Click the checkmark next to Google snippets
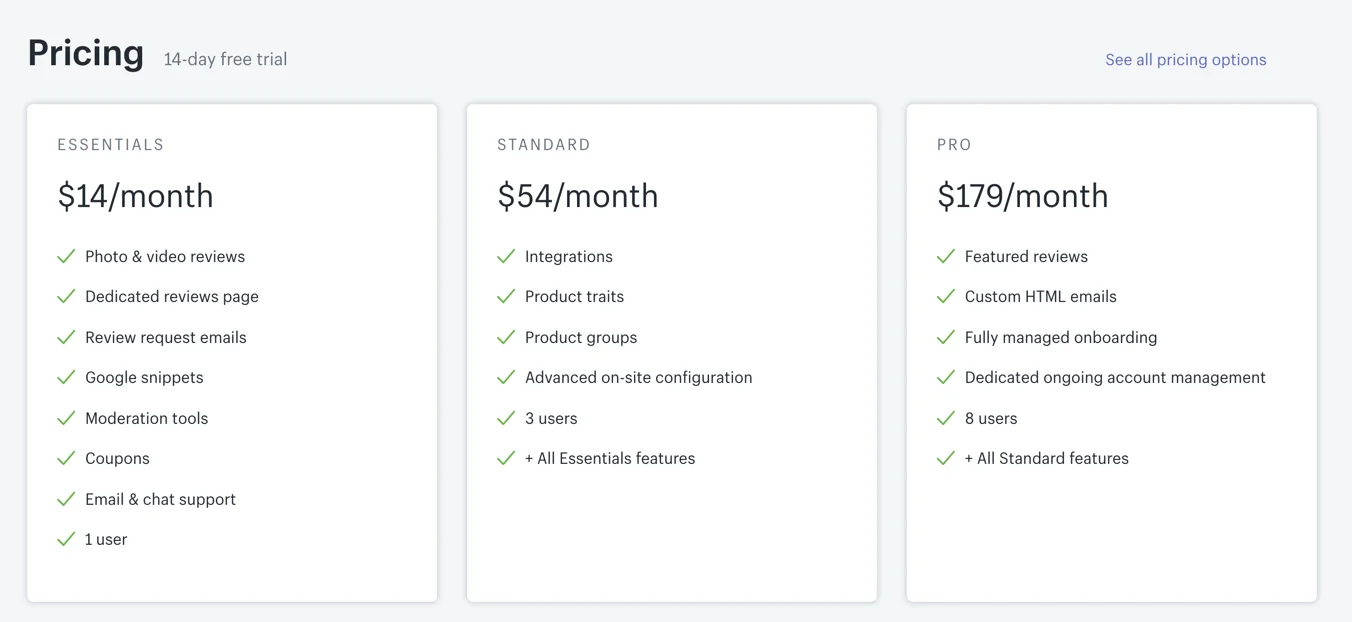1352x622 pixels. coord(66,378)
